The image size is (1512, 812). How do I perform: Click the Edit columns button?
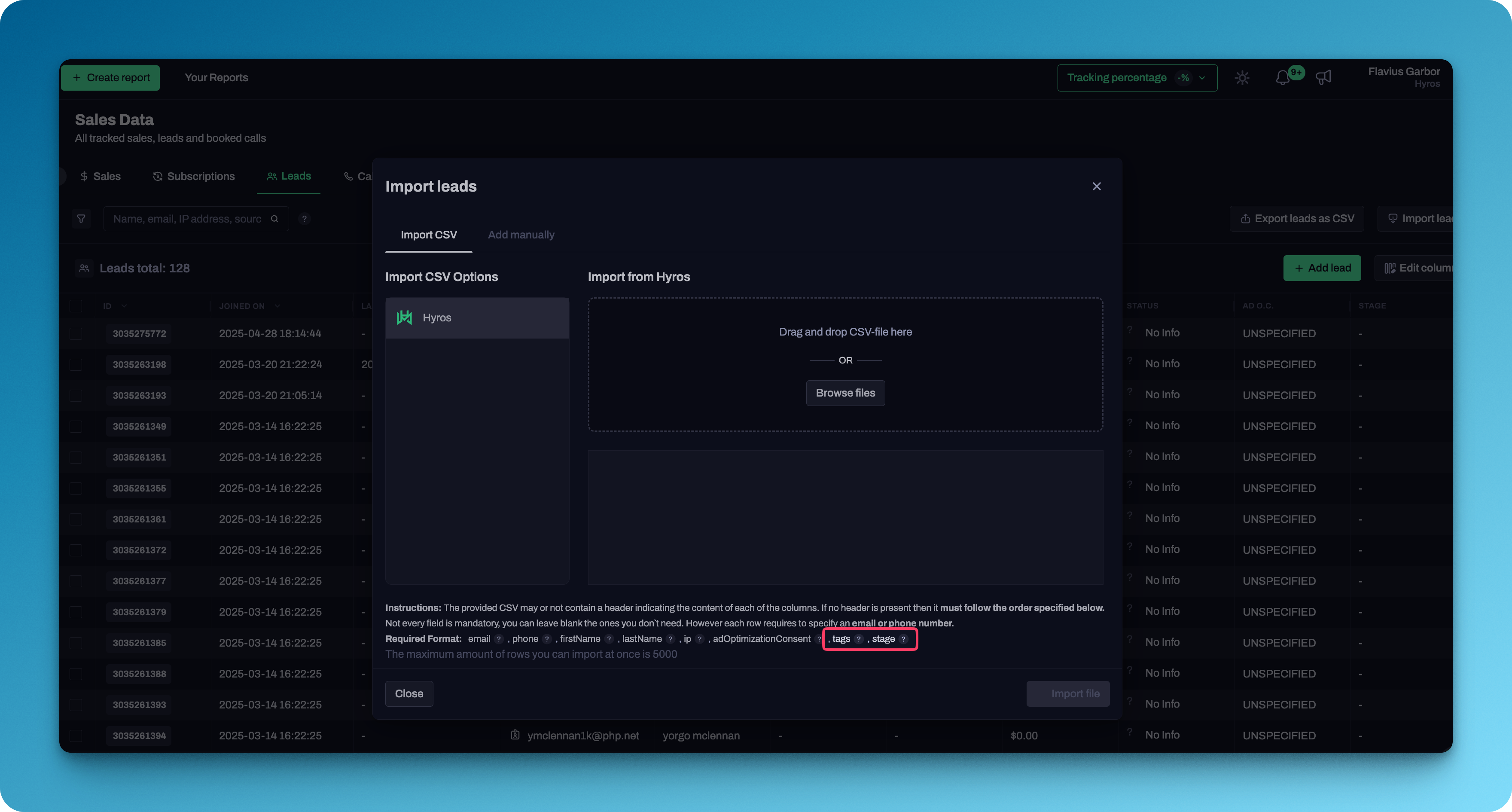(x=1414, y=268)
